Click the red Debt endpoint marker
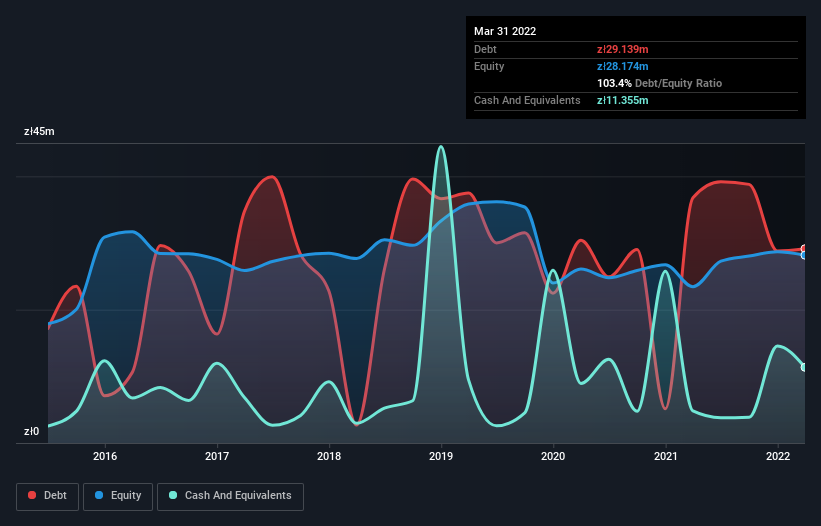 [805, 249]
